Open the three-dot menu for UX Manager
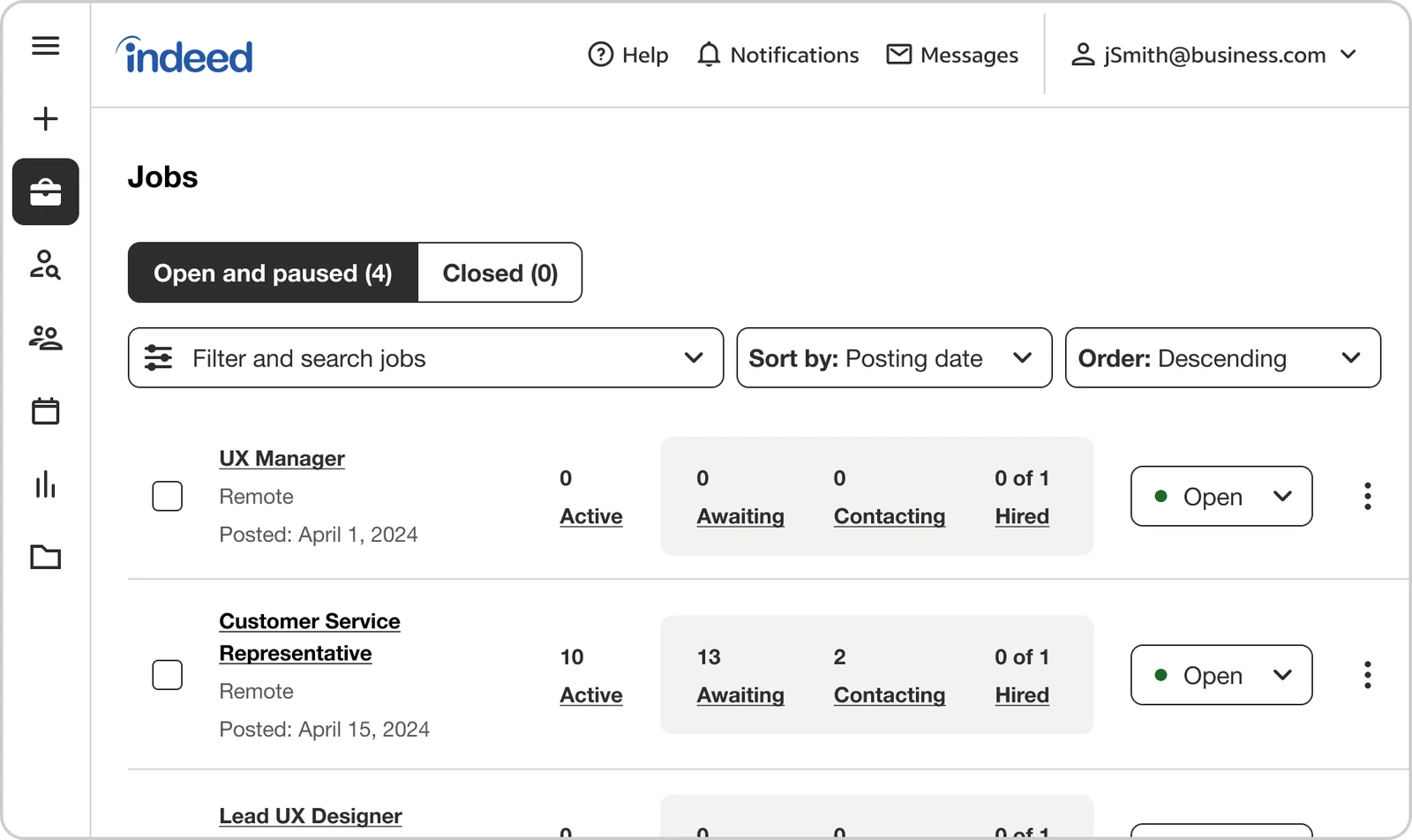This screenshot has height=840, width=1412. [1367, 496]
